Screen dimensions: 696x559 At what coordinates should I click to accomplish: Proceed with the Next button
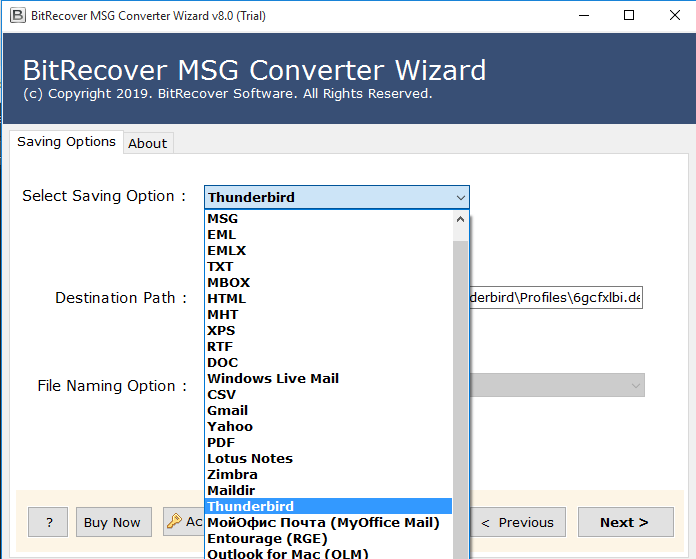coord(625,522)
